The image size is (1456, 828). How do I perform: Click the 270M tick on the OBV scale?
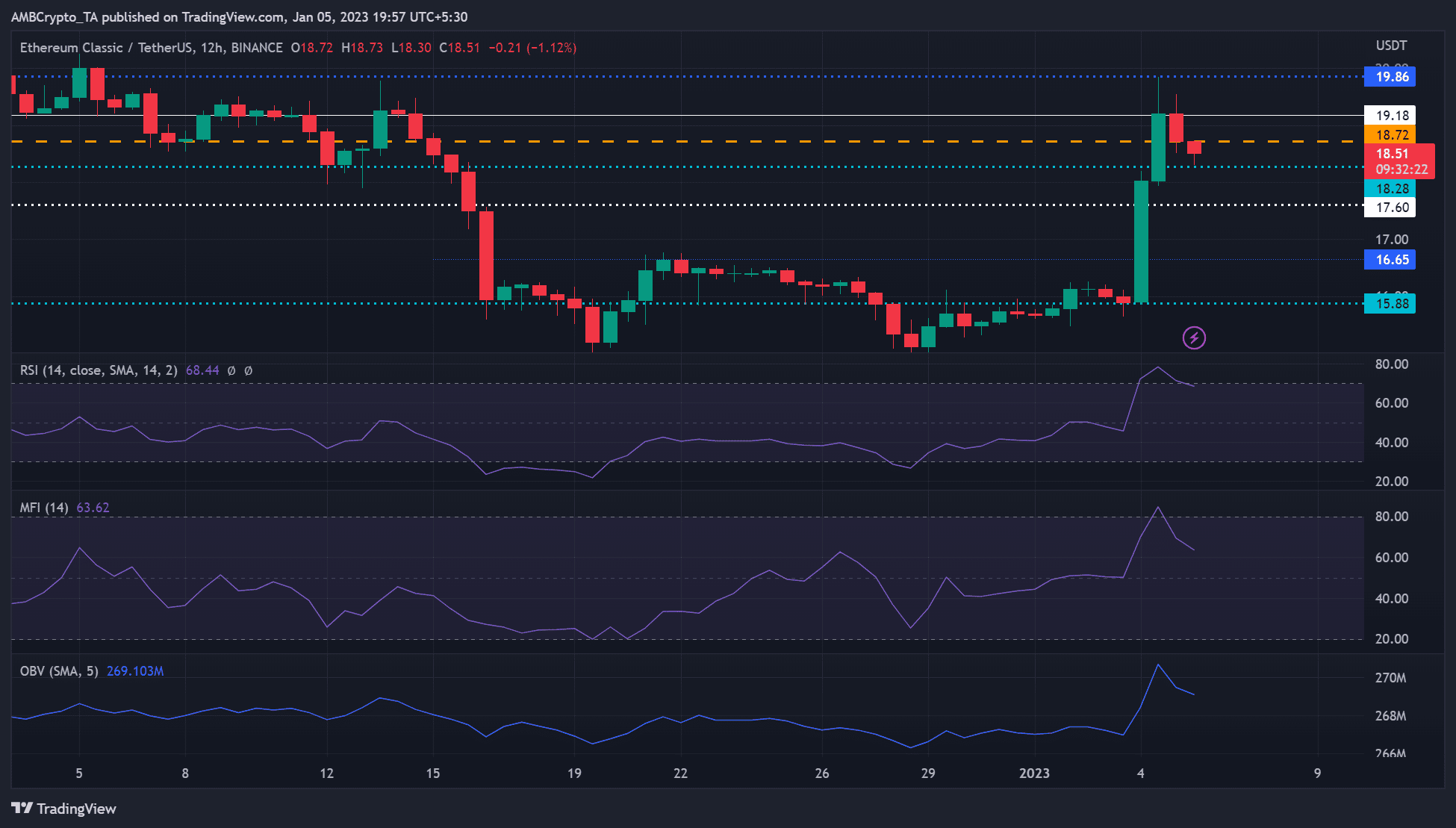click(1391, 678)
